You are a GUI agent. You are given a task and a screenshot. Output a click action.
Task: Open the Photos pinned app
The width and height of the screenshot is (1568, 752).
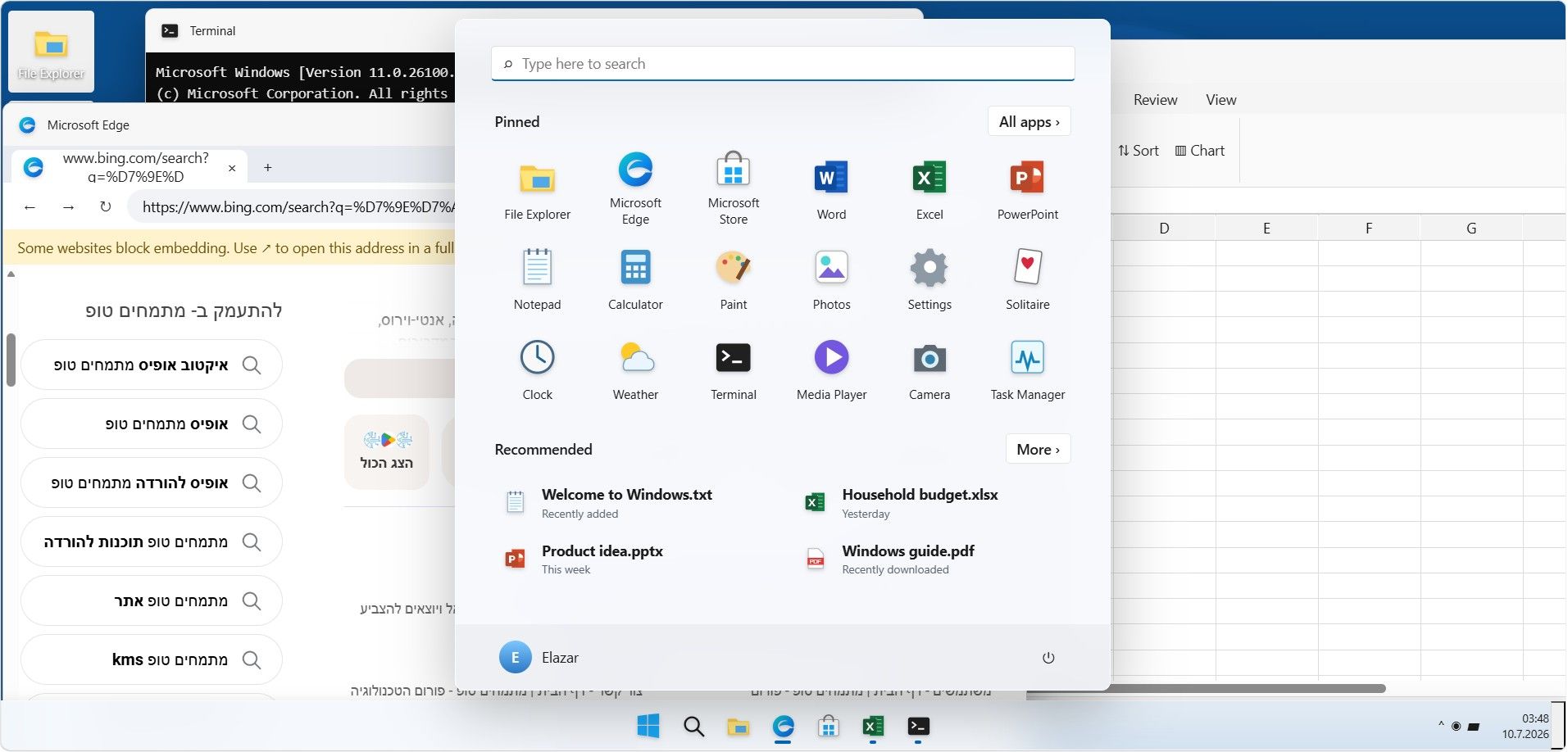click(x=831, y=279)
